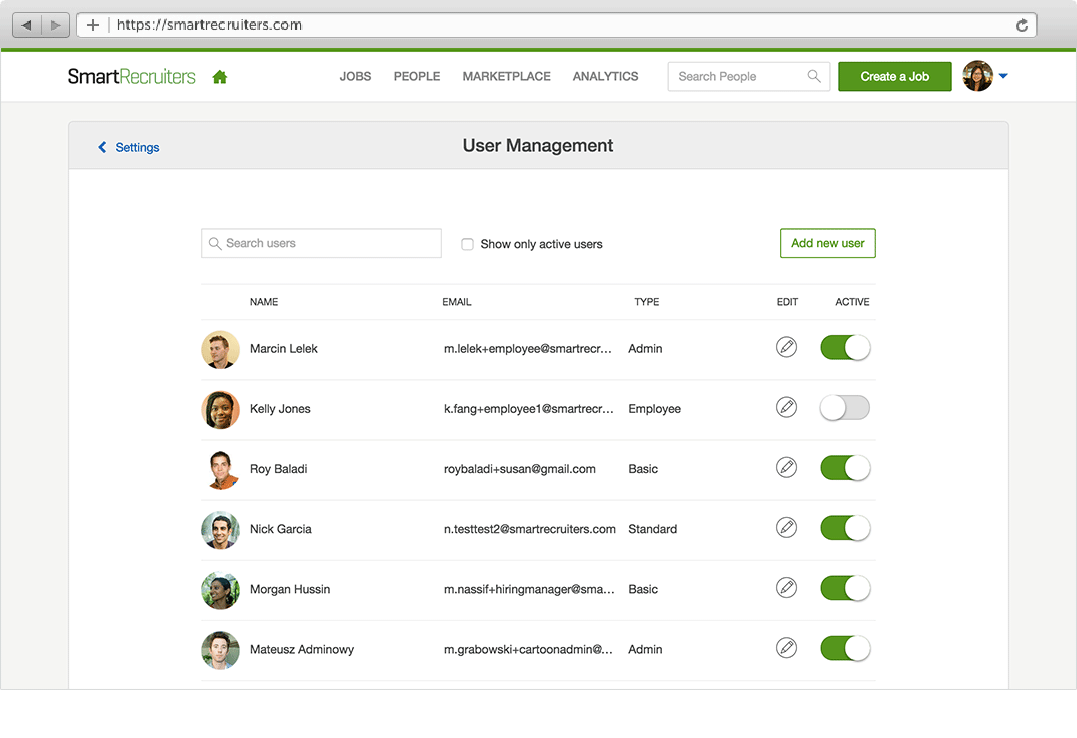
Task: Reload the page with the refresh icon
Action: pos(1022,25)
